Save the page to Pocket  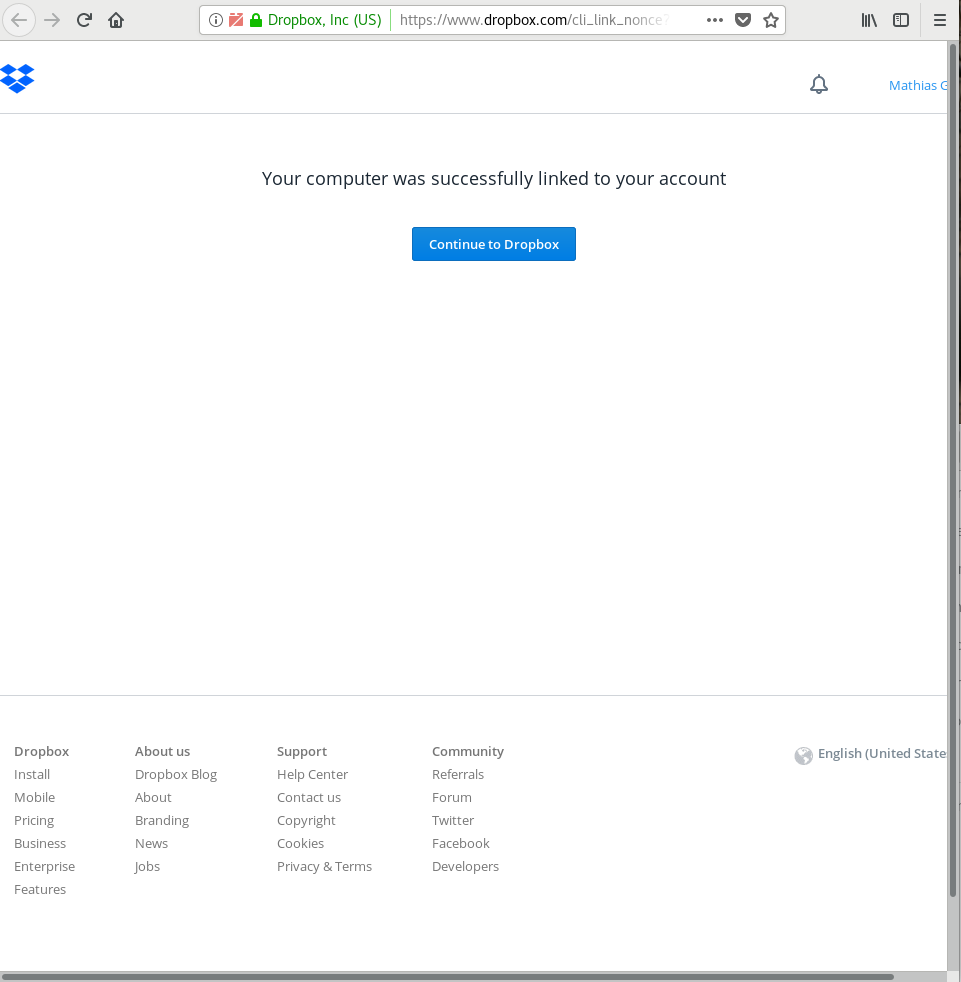pyautogui.click(x=743, y=20)
